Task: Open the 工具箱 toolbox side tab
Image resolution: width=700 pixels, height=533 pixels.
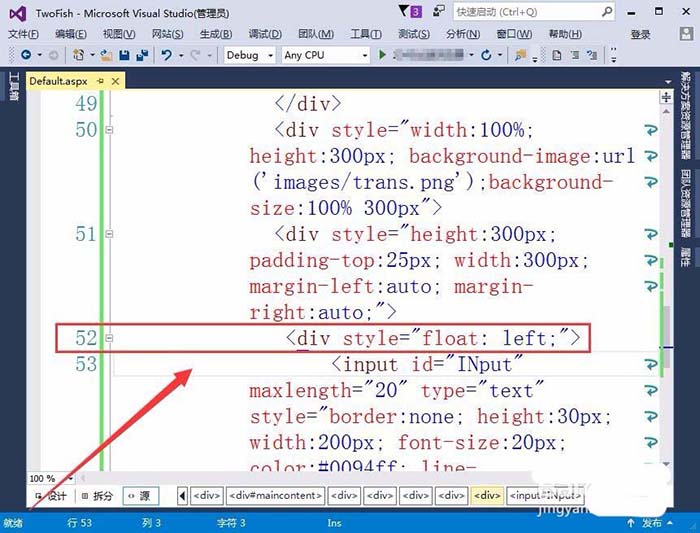Action: (x=13, y=86)
